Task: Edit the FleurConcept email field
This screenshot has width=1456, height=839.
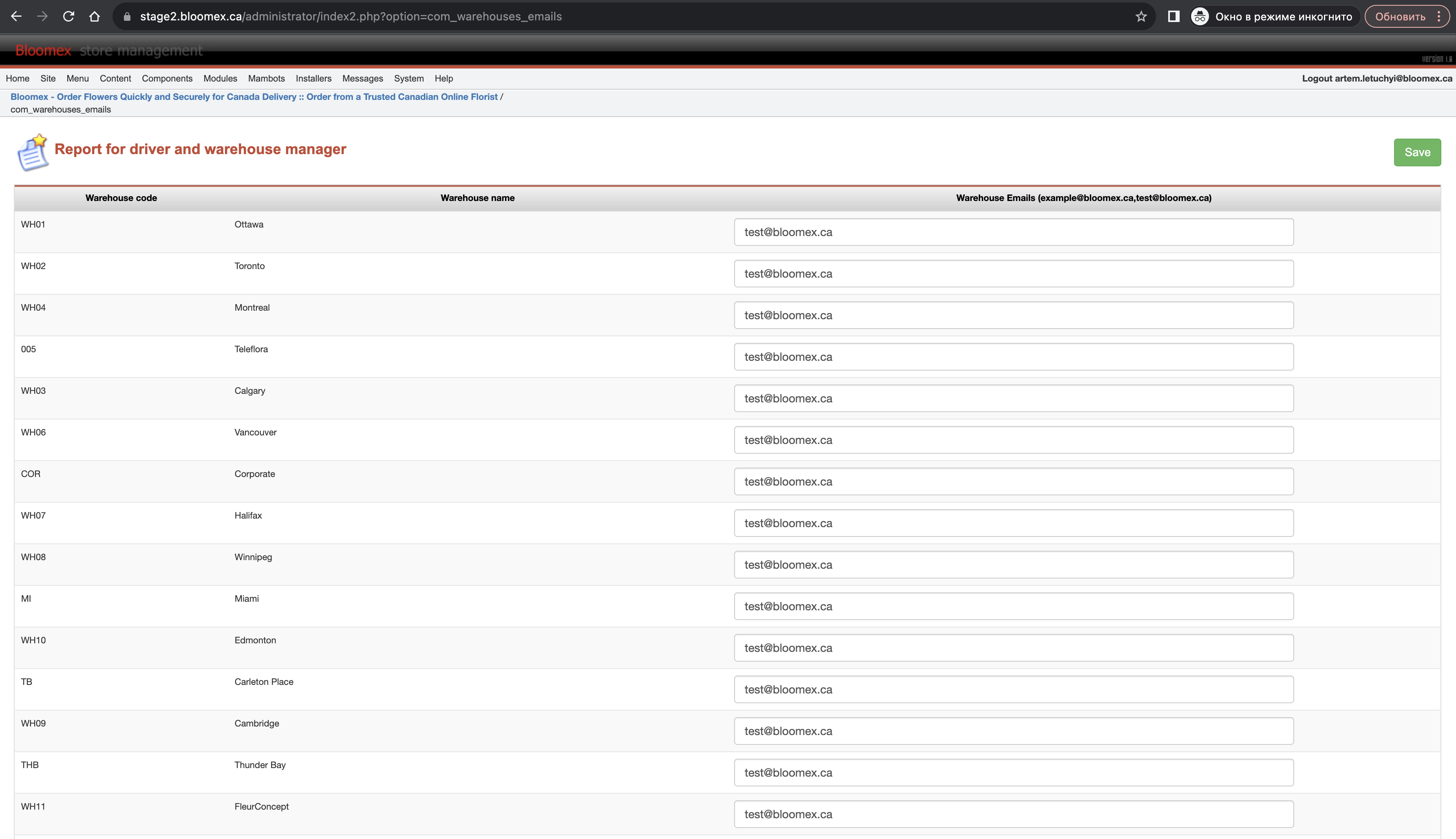Action: [1013, 814]
